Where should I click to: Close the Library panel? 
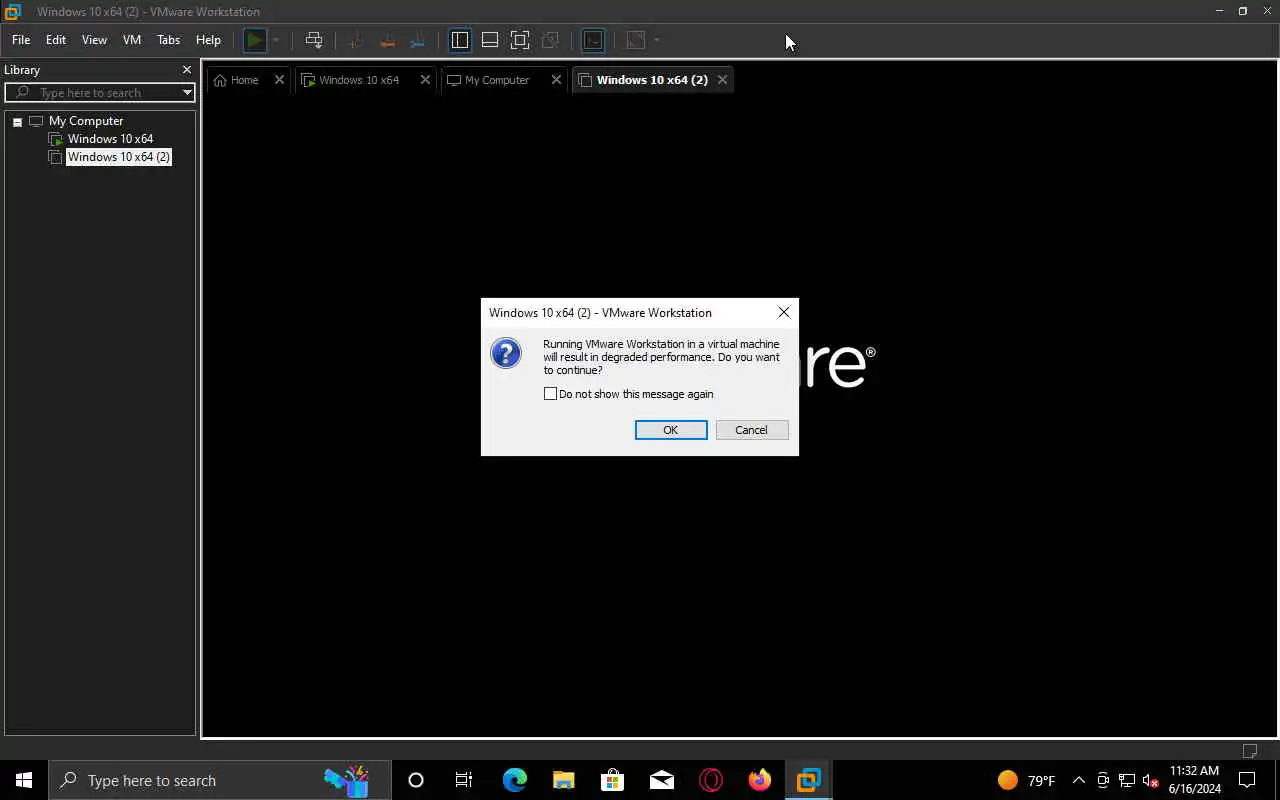pyautogui.click(x=187, y=70)
